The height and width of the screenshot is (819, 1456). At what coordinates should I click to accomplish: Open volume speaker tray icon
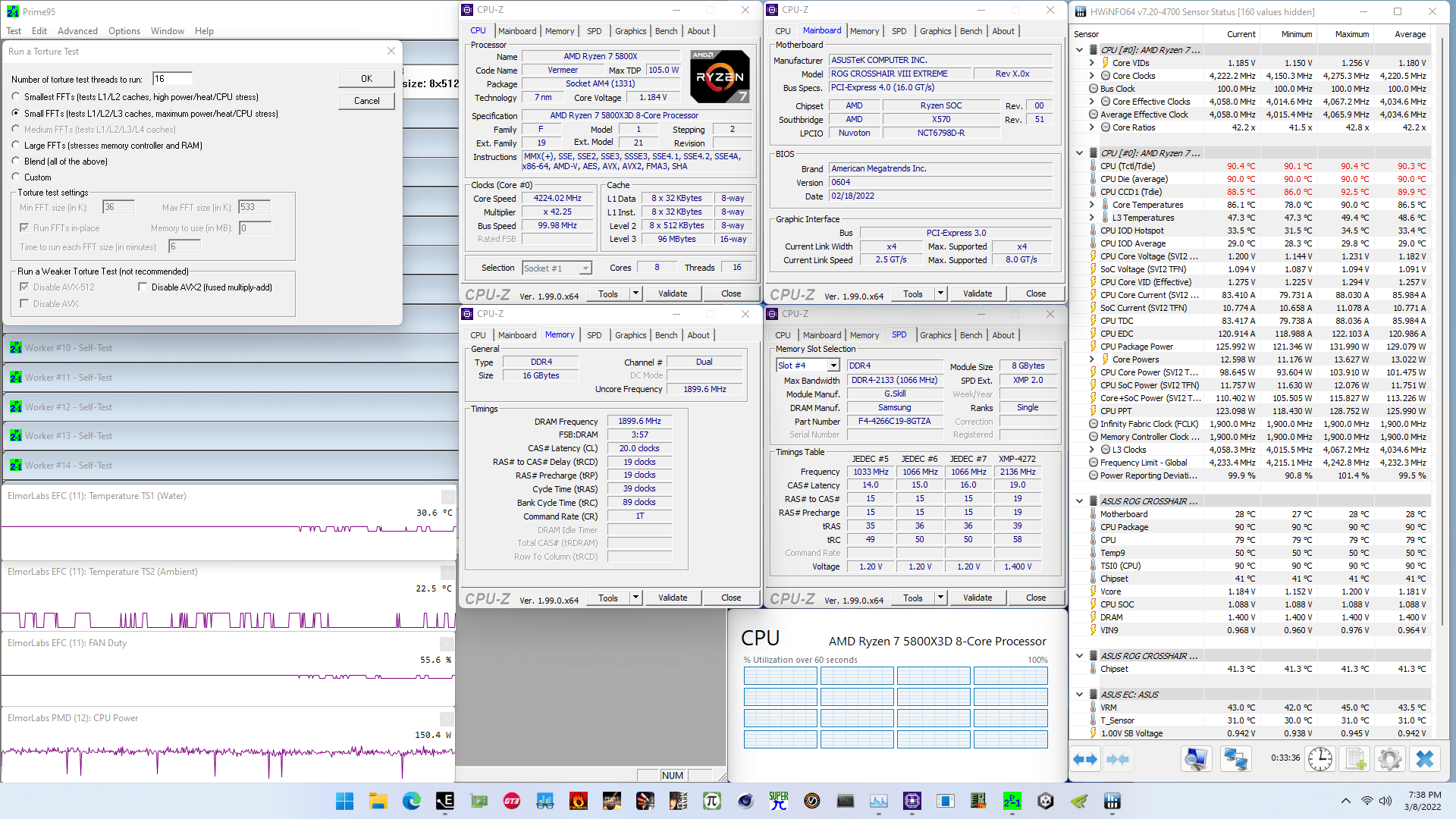pos(1386,801)
